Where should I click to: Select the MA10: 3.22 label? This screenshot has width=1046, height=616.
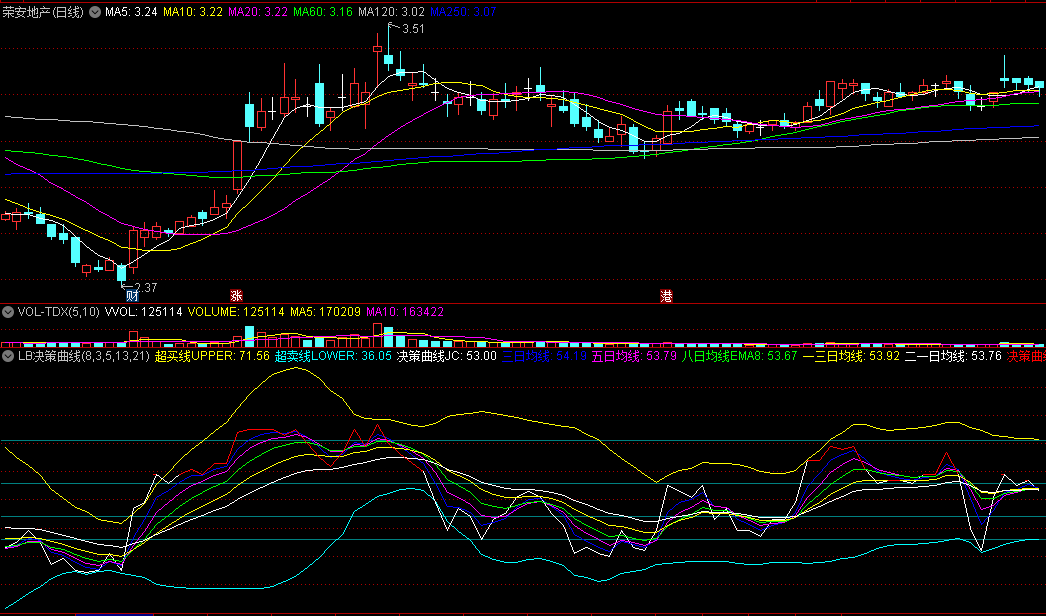click(193, 12)
